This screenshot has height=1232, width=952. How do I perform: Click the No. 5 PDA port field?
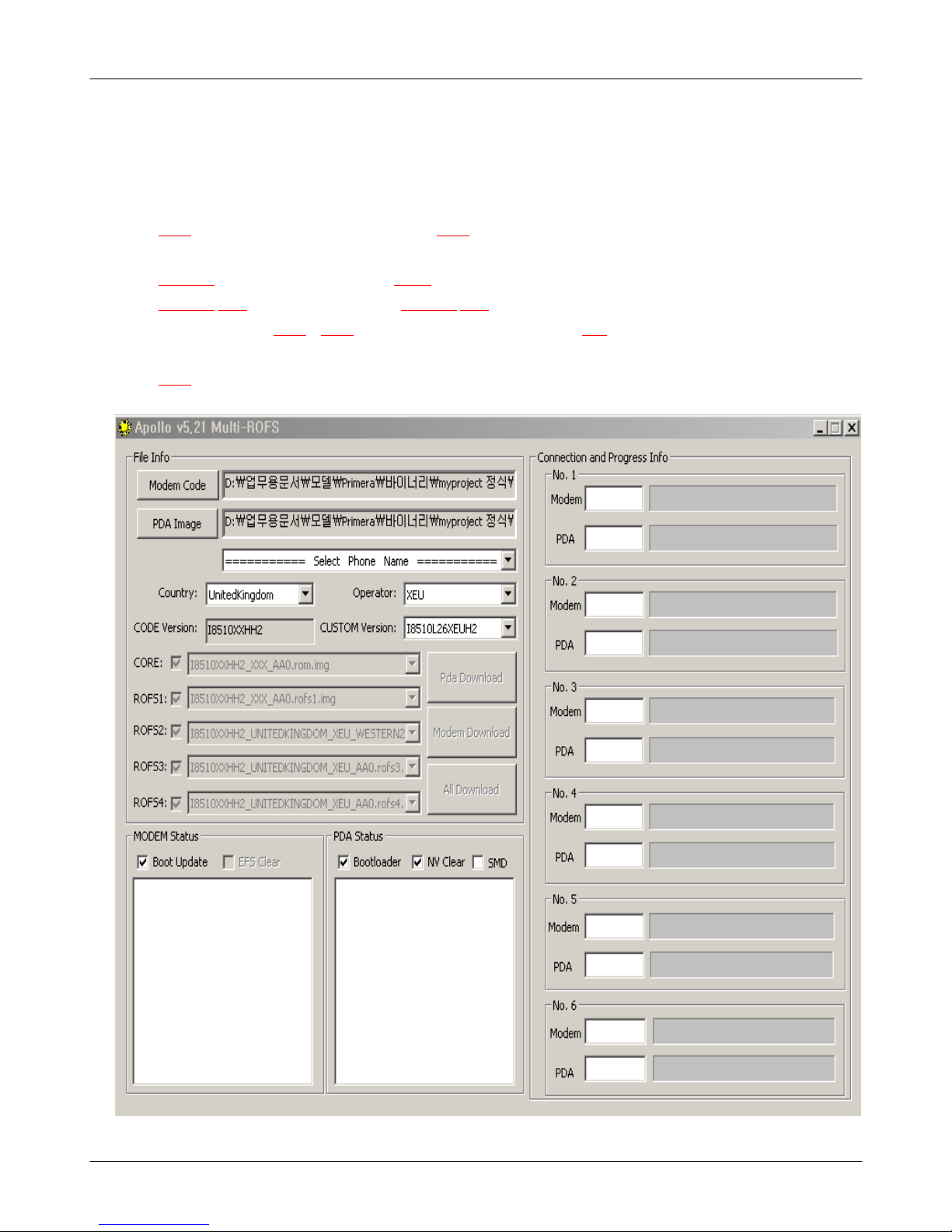click(614, 965)
